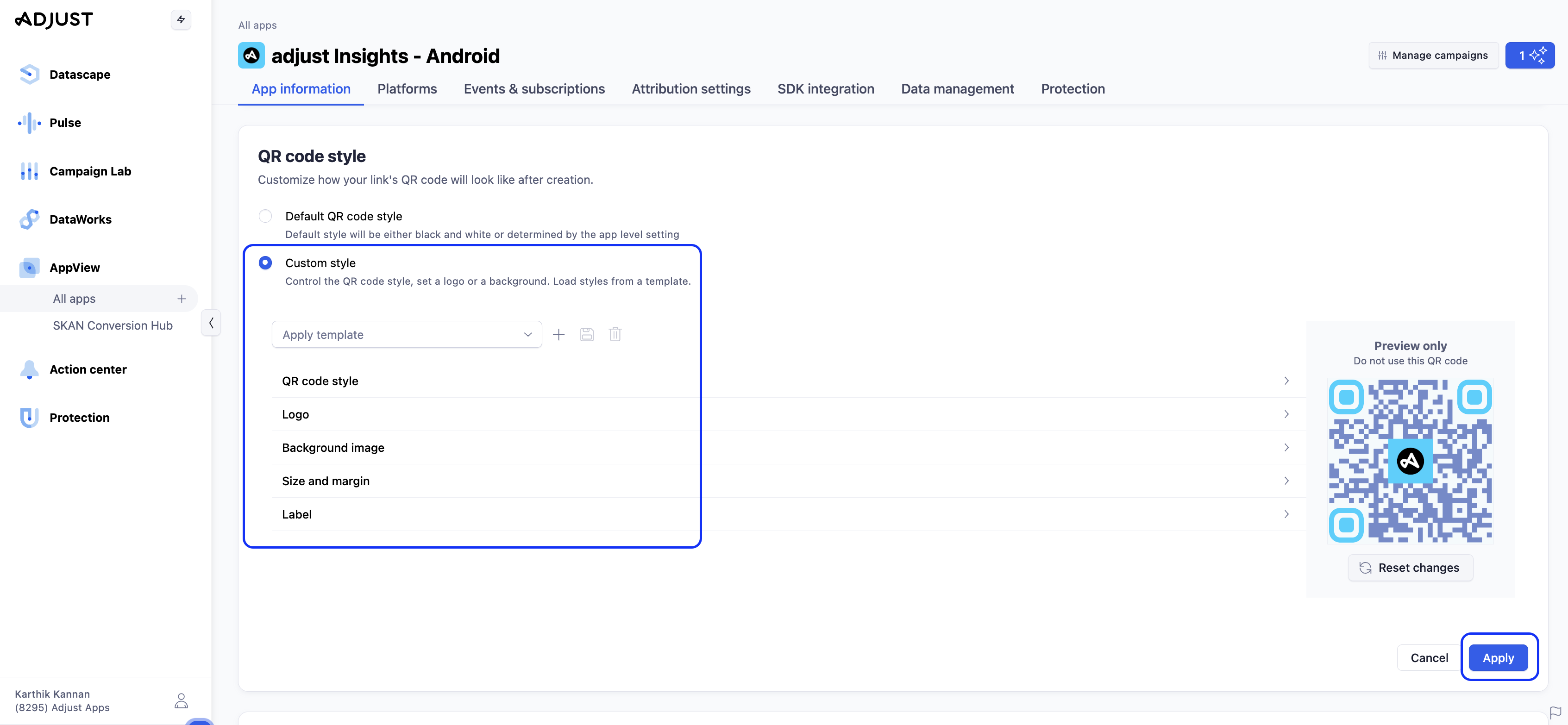Screen dimensions: 1568x725
Task: Click the Reset changes button
Action: [1410, 567]
